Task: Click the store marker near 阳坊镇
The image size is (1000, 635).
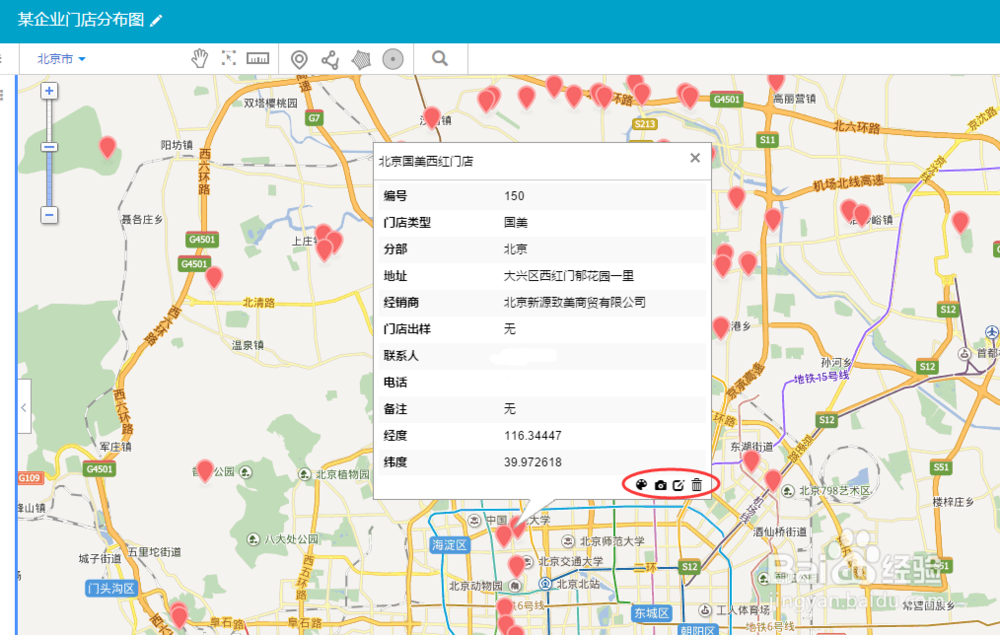Action: coord(107,146)
